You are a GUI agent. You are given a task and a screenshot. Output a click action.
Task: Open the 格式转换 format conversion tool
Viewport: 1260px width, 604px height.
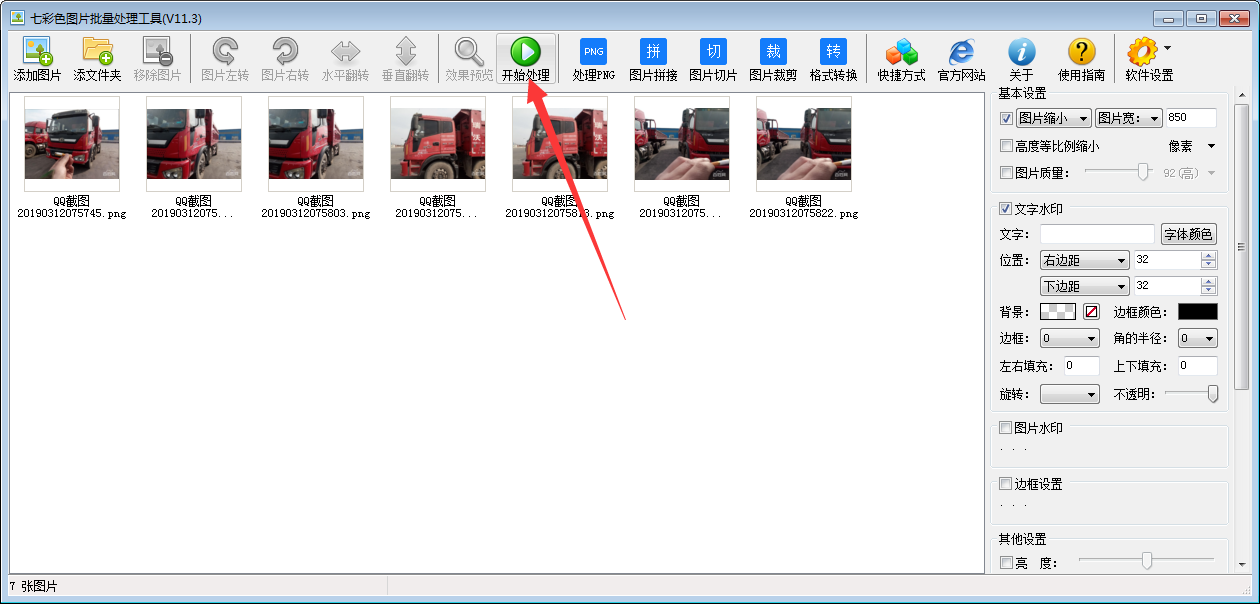click(833, 60)
